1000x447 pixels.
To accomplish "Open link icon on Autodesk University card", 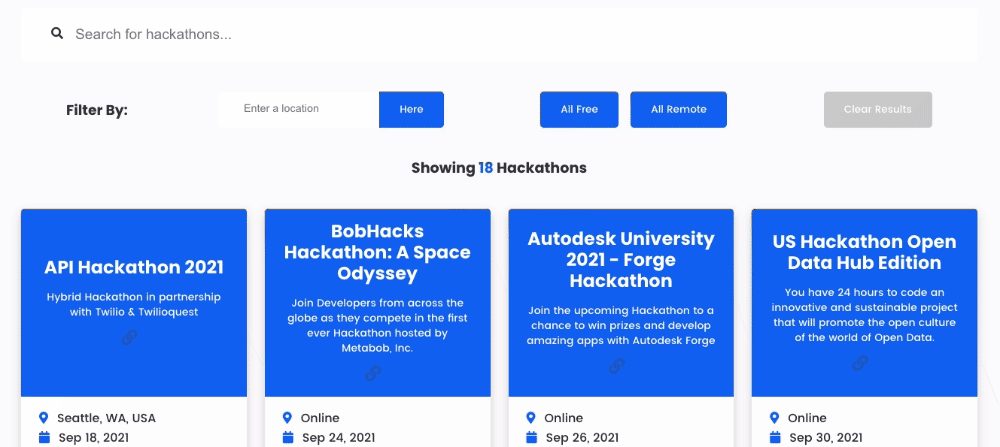I will click(x=617, y=366).
